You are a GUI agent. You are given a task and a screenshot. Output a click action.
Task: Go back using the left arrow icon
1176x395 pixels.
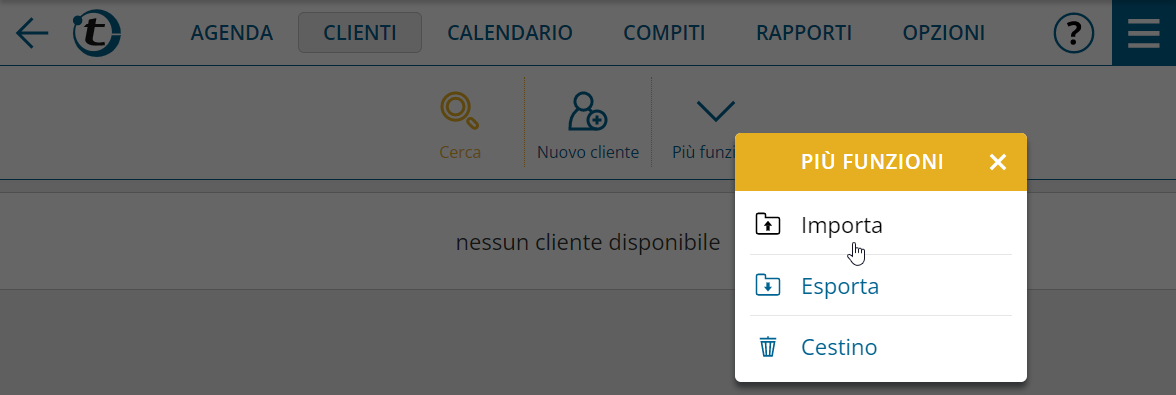click(32, 33)
